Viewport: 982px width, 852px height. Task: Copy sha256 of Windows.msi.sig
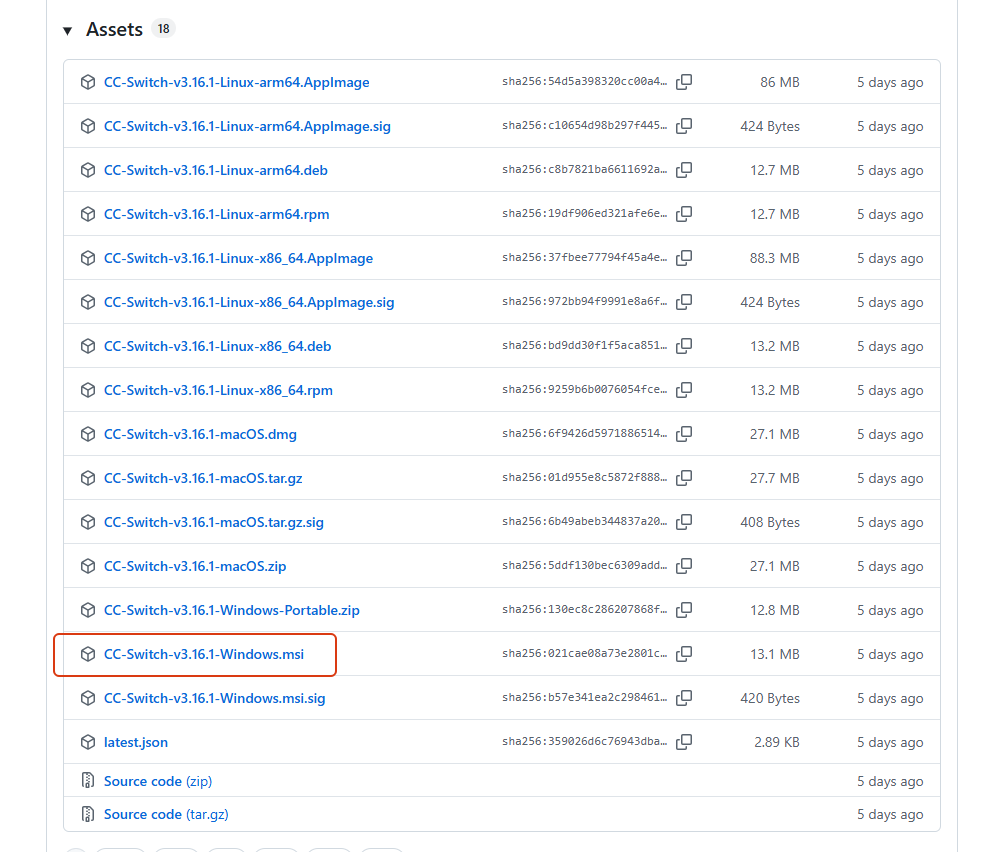684,698
